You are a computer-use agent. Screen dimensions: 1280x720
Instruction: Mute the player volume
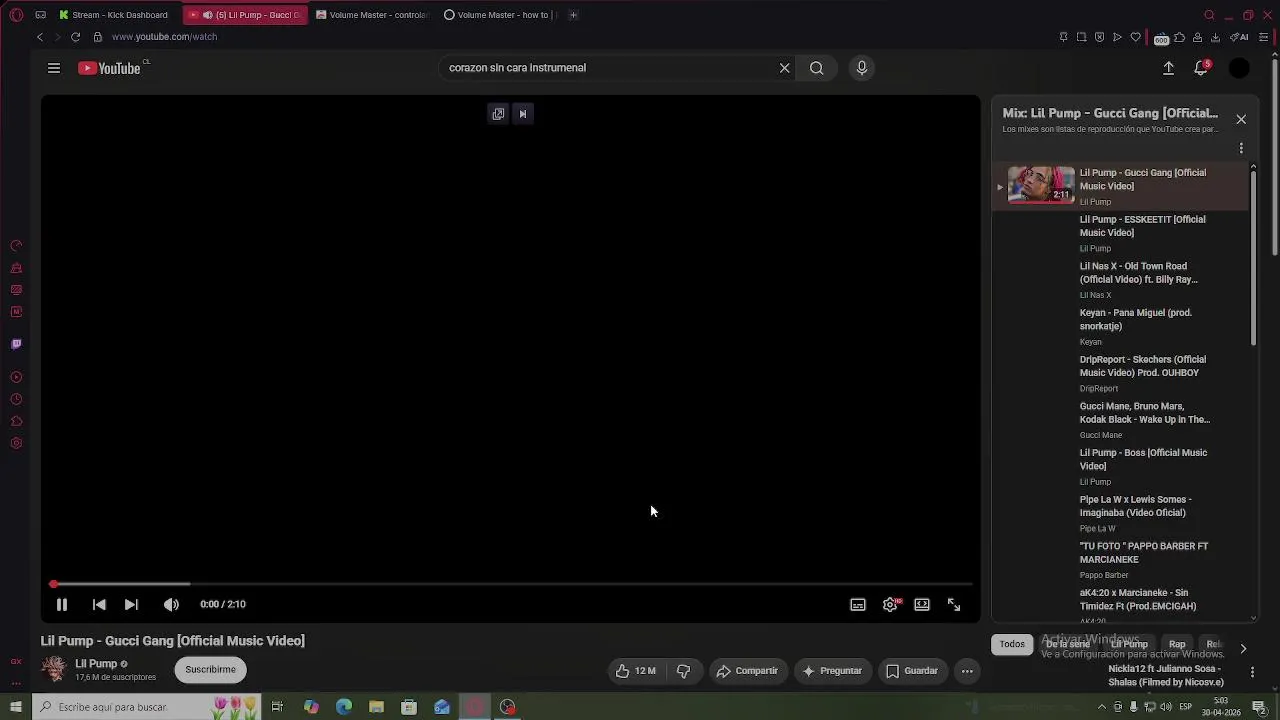click(171, 604)
